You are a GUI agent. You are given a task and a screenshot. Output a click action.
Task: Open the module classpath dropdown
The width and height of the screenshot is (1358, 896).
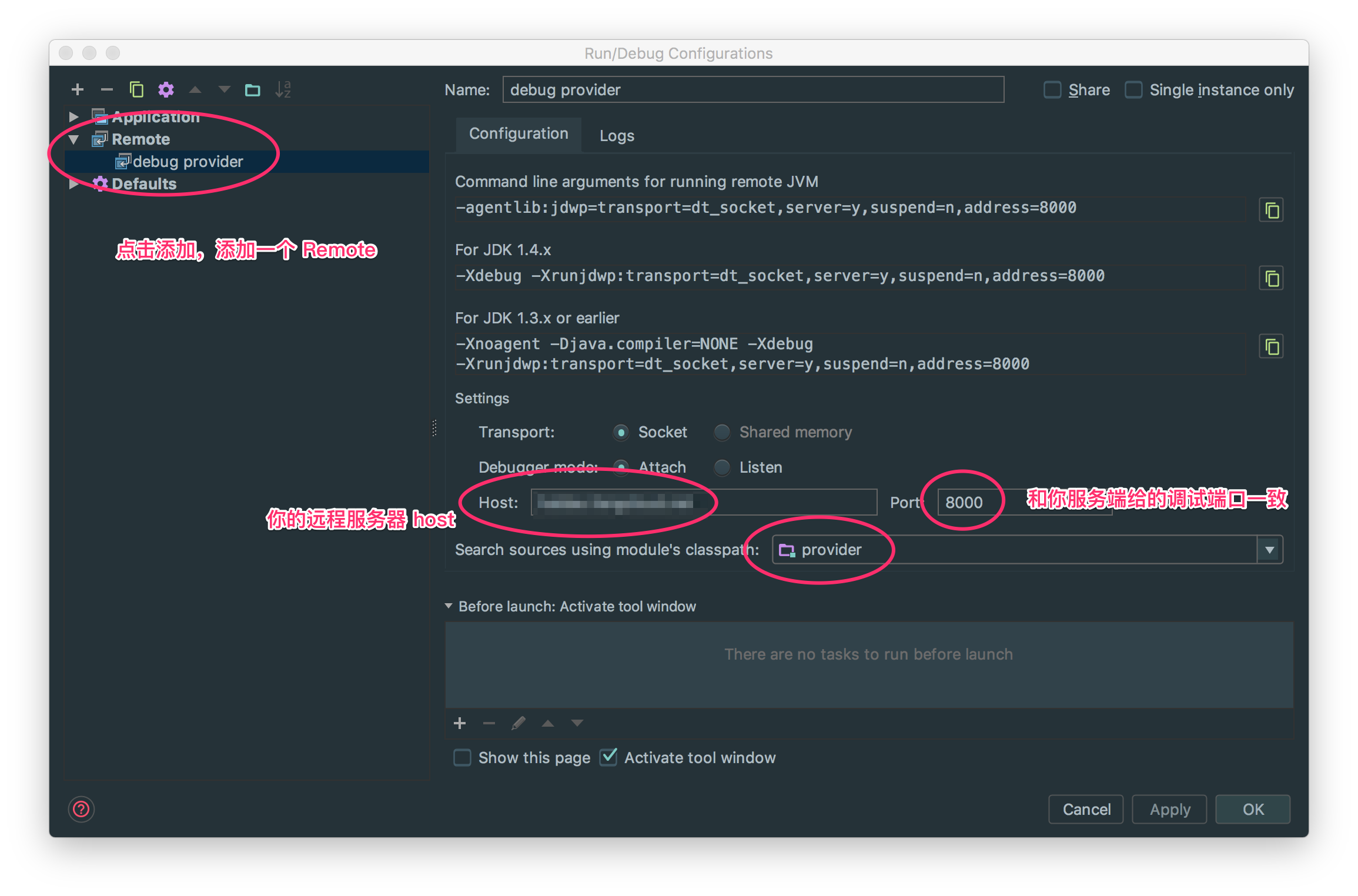[1271, 549]
